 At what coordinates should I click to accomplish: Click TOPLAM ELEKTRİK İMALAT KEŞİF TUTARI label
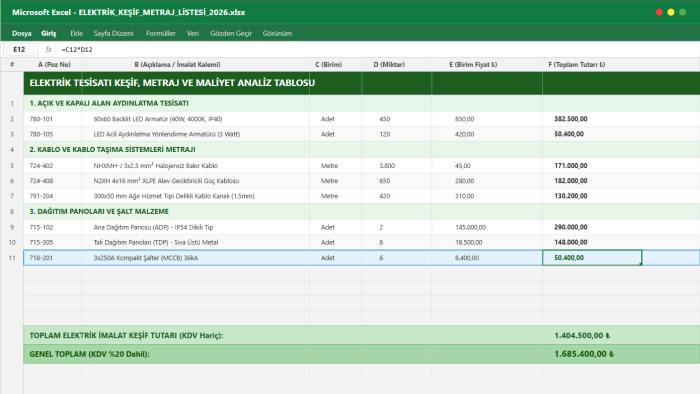click(x=126, y=336)
